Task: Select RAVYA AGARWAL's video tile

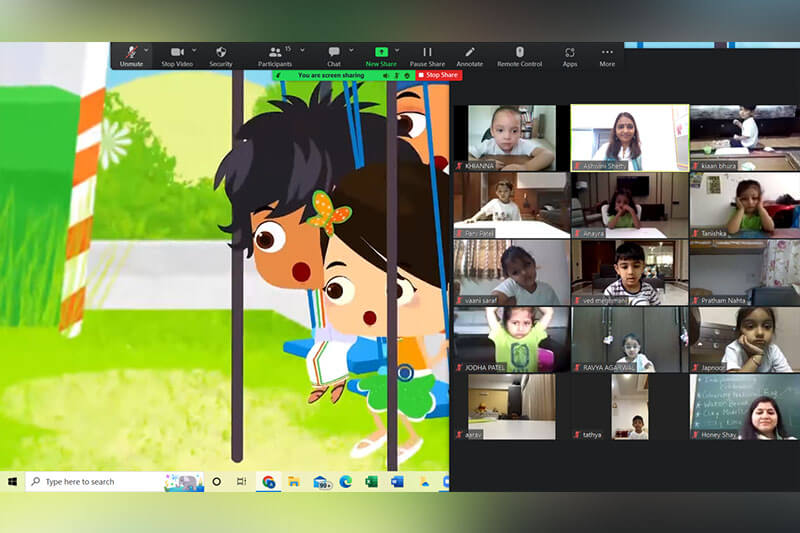Action: point(630,340)
